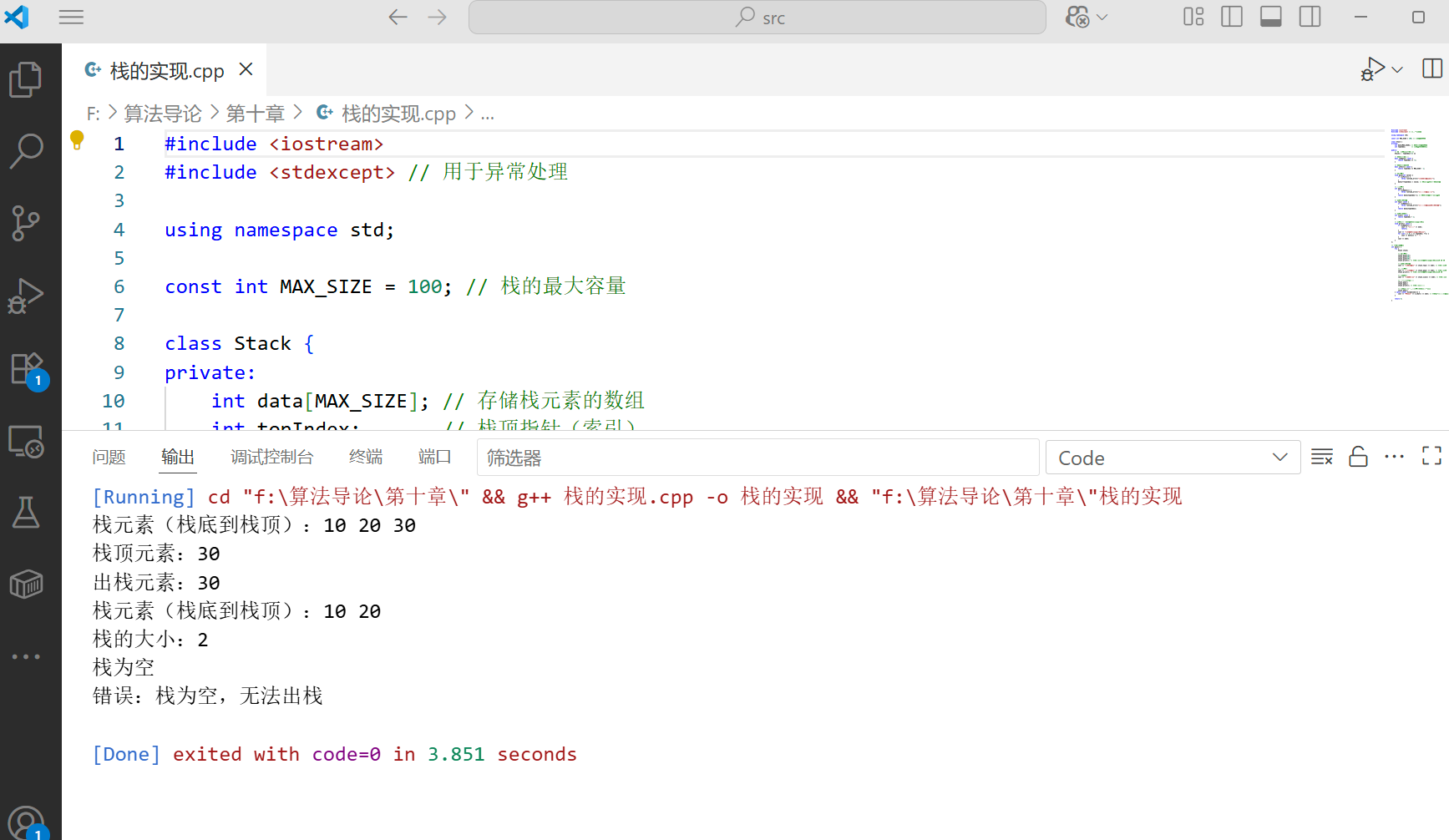Show the lightbulb code actions on line 1
Screen dimensions: 1449x840
(77, 140)
